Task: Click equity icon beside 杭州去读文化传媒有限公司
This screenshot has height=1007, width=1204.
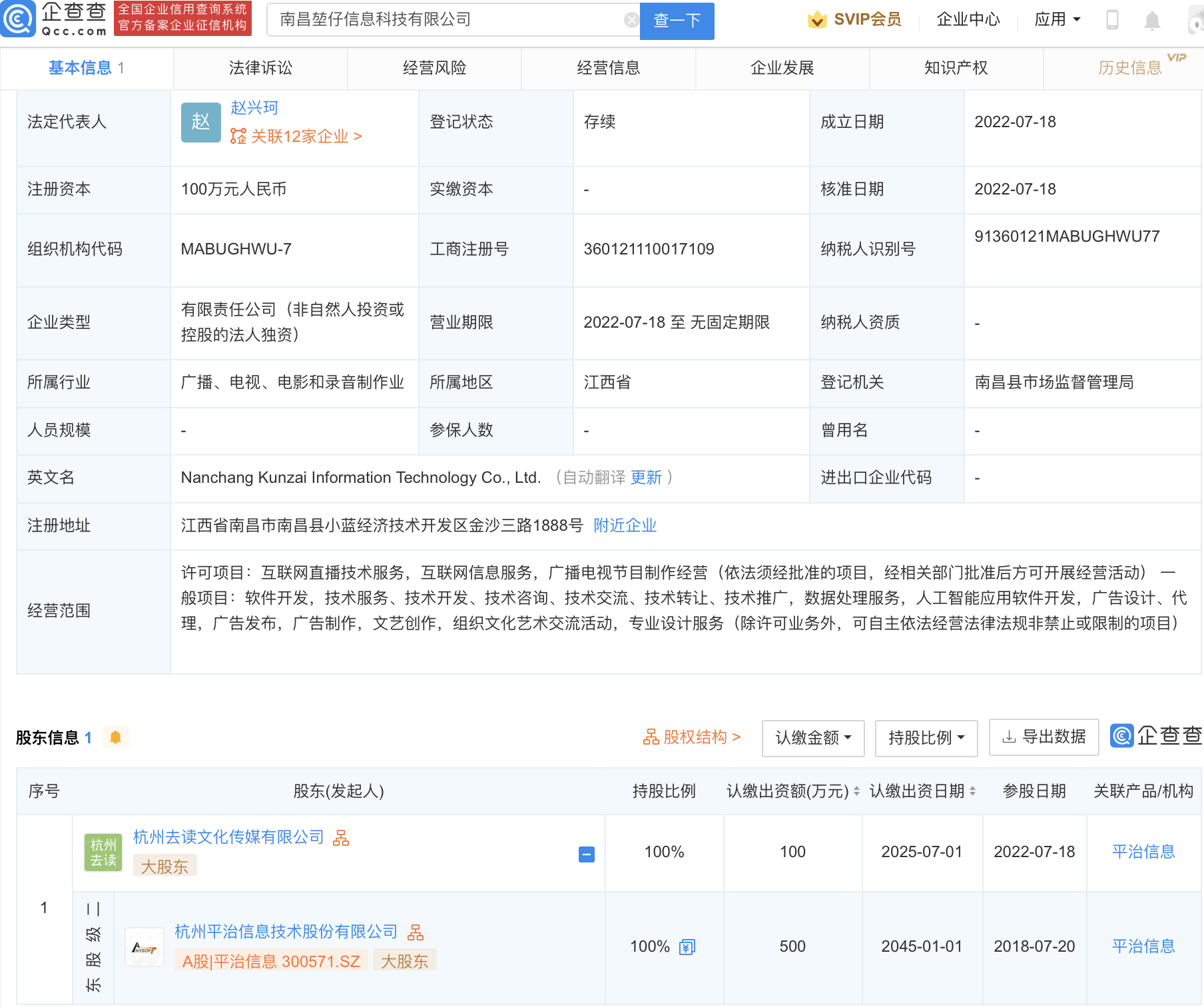Action: click(342, 837)
